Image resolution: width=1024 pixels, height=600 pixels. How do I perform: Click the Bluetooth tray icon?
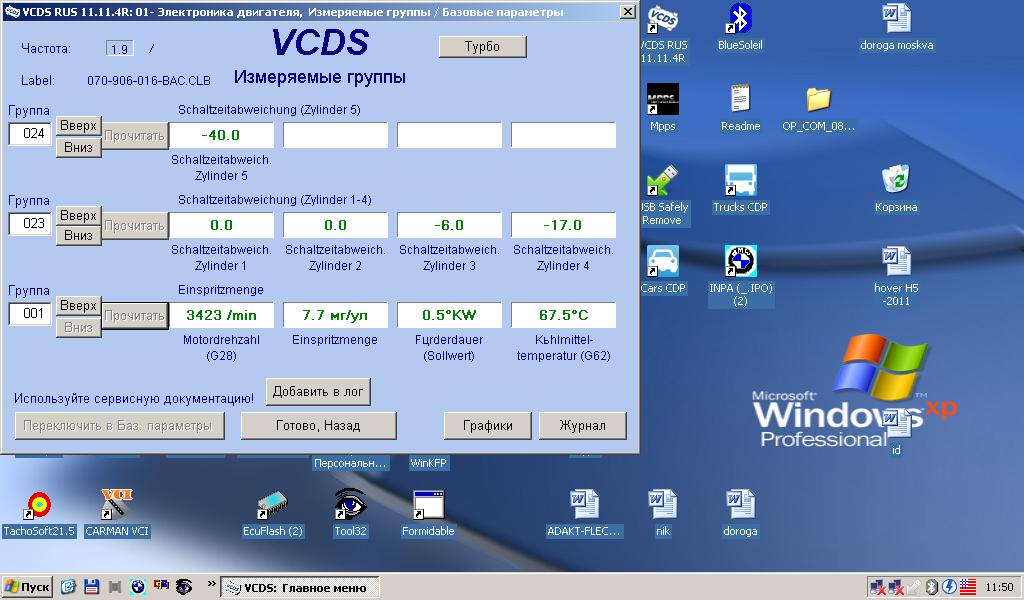tap(932, 587)
